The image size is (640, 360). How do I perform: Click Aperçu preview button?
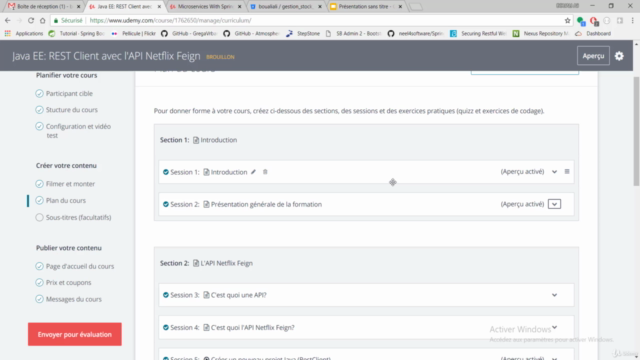593,56
